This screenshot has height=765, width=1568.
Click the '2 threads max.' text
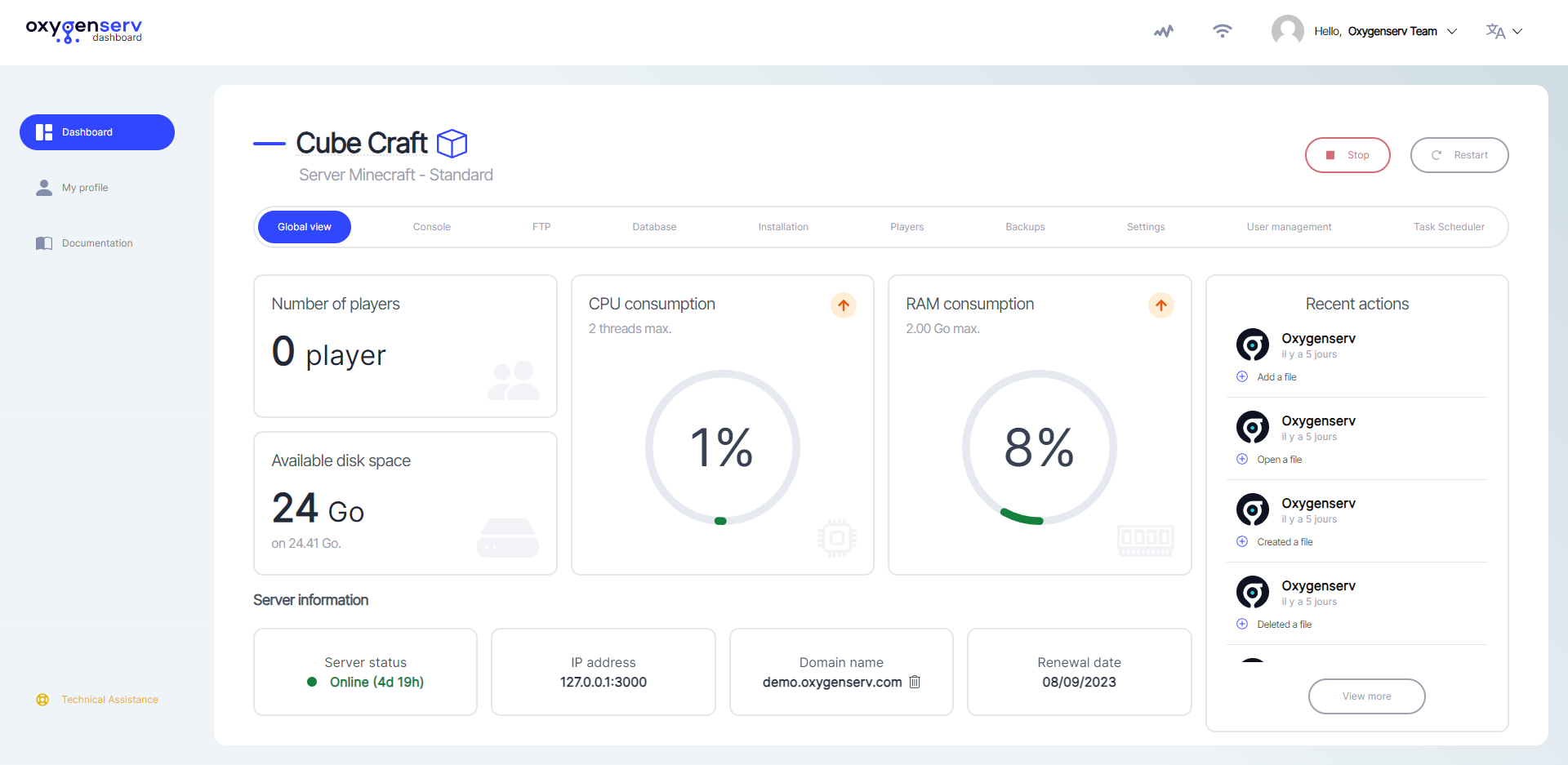click(630, 329)
